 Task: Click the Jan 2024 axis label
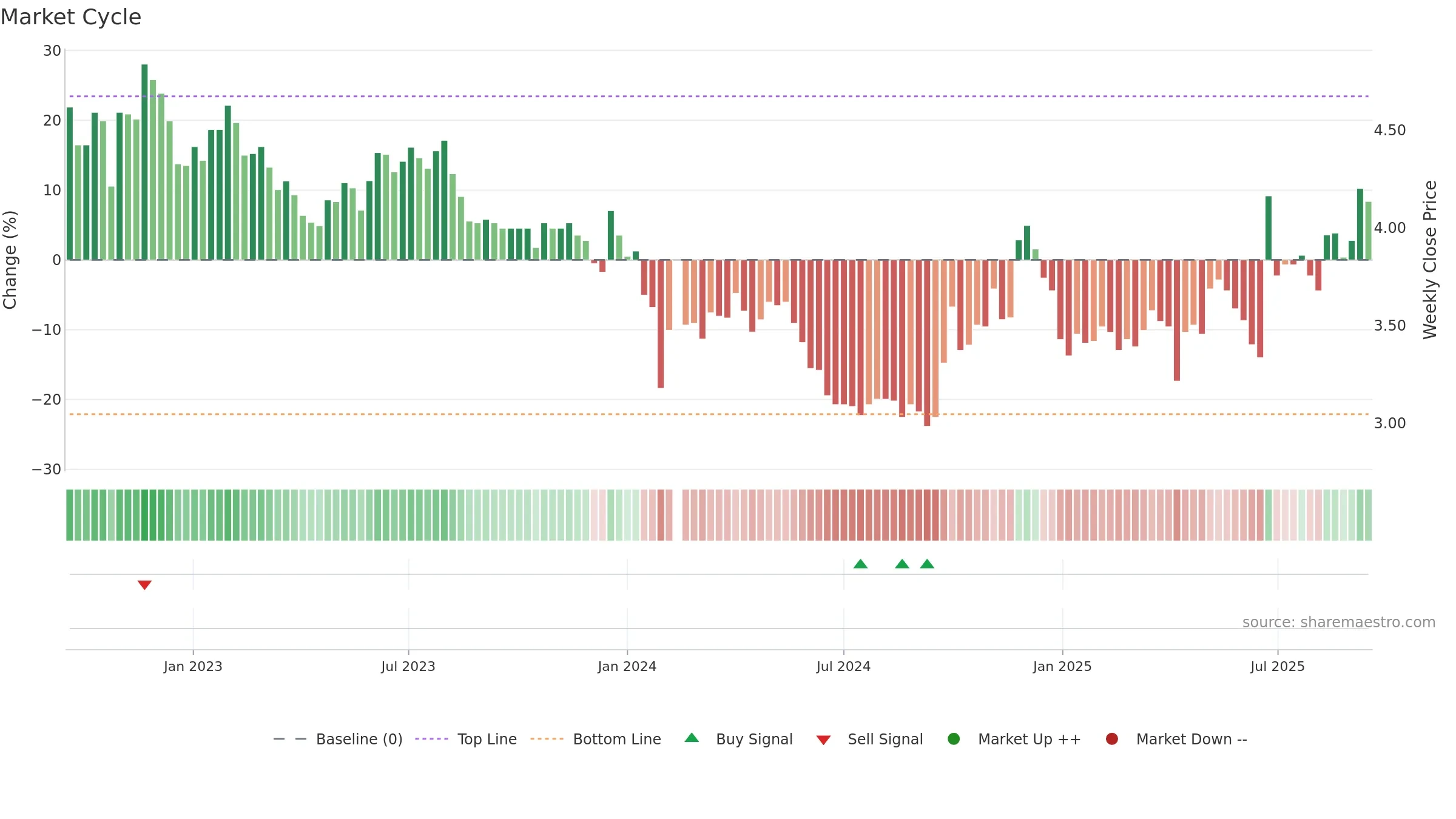tap(627, 666)
